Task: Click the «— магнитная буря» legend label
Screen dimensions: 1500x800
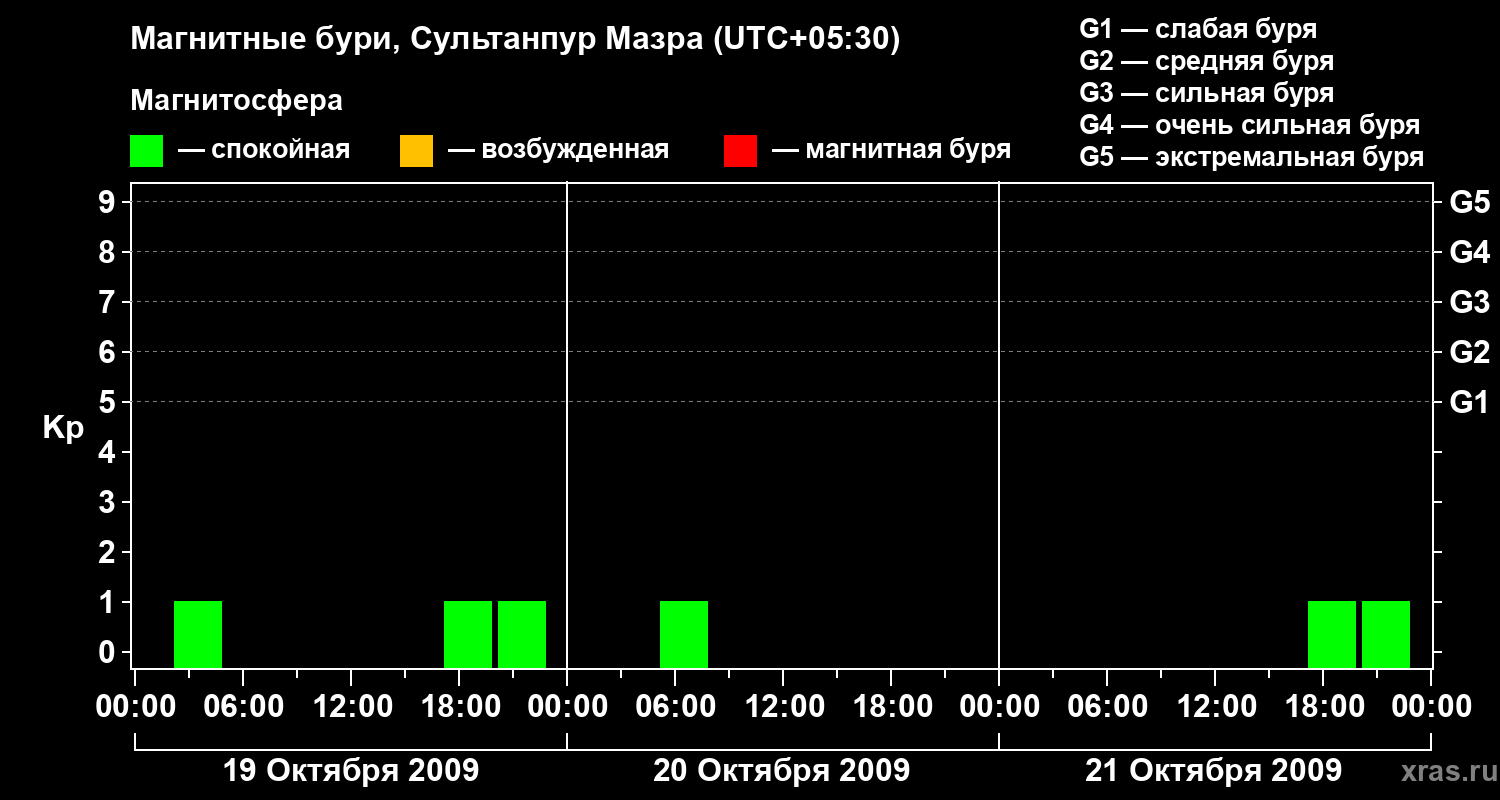Action: [891, 150]
